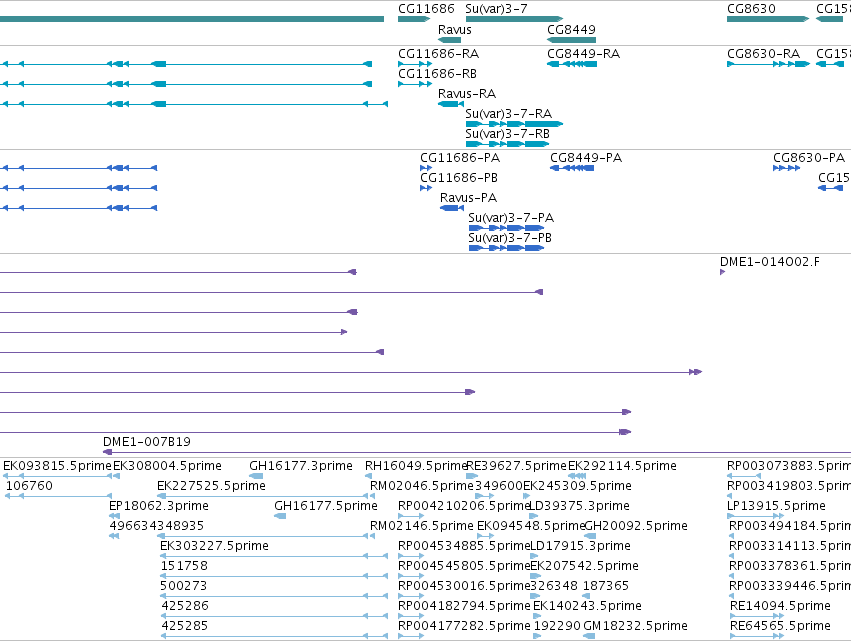851x641 pixels.
Task: Click the RE39627.5prime EST label
Action: [x=516, y=466]
